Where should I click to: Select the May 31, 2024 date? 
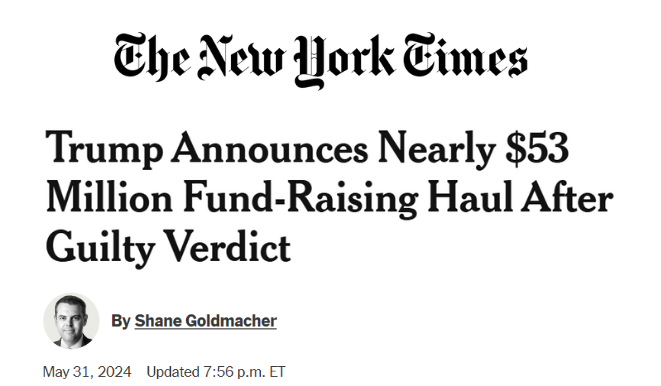coord(87,372)
